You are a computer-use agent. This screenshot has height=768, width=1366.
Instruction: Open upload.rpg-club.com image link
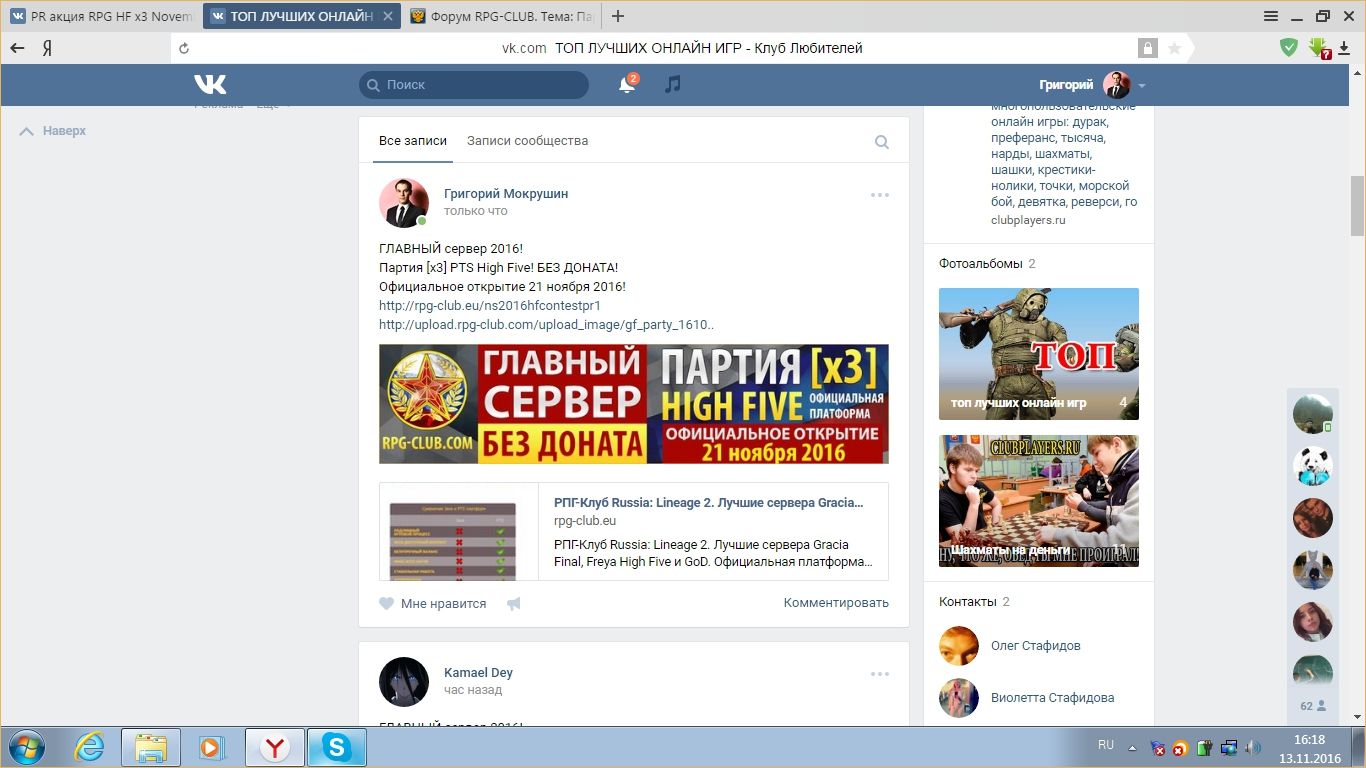546,325
